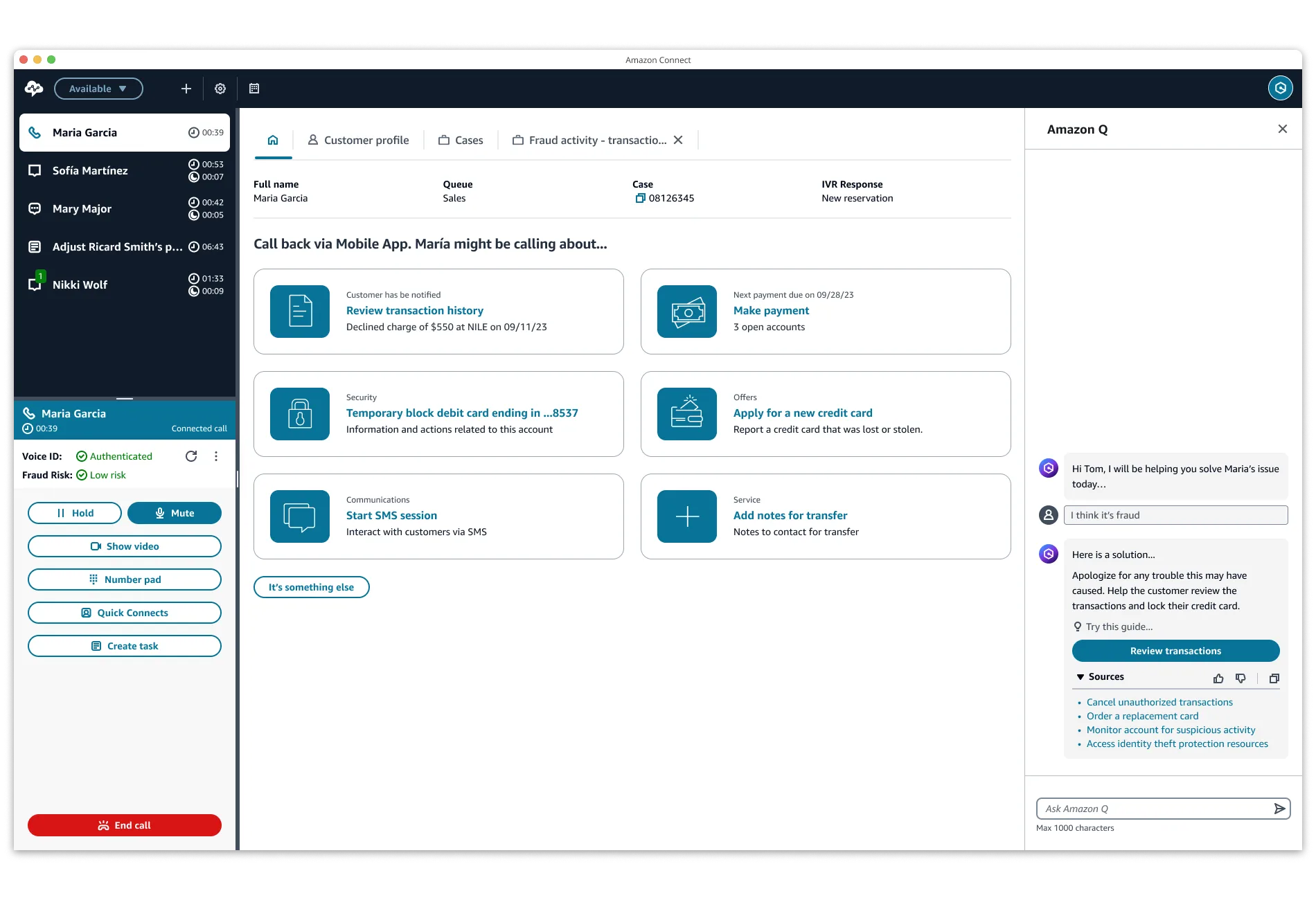Click the settings gear icon in top bar
Viewport: 1316px width, 900px height.
[x=220, y=89]
